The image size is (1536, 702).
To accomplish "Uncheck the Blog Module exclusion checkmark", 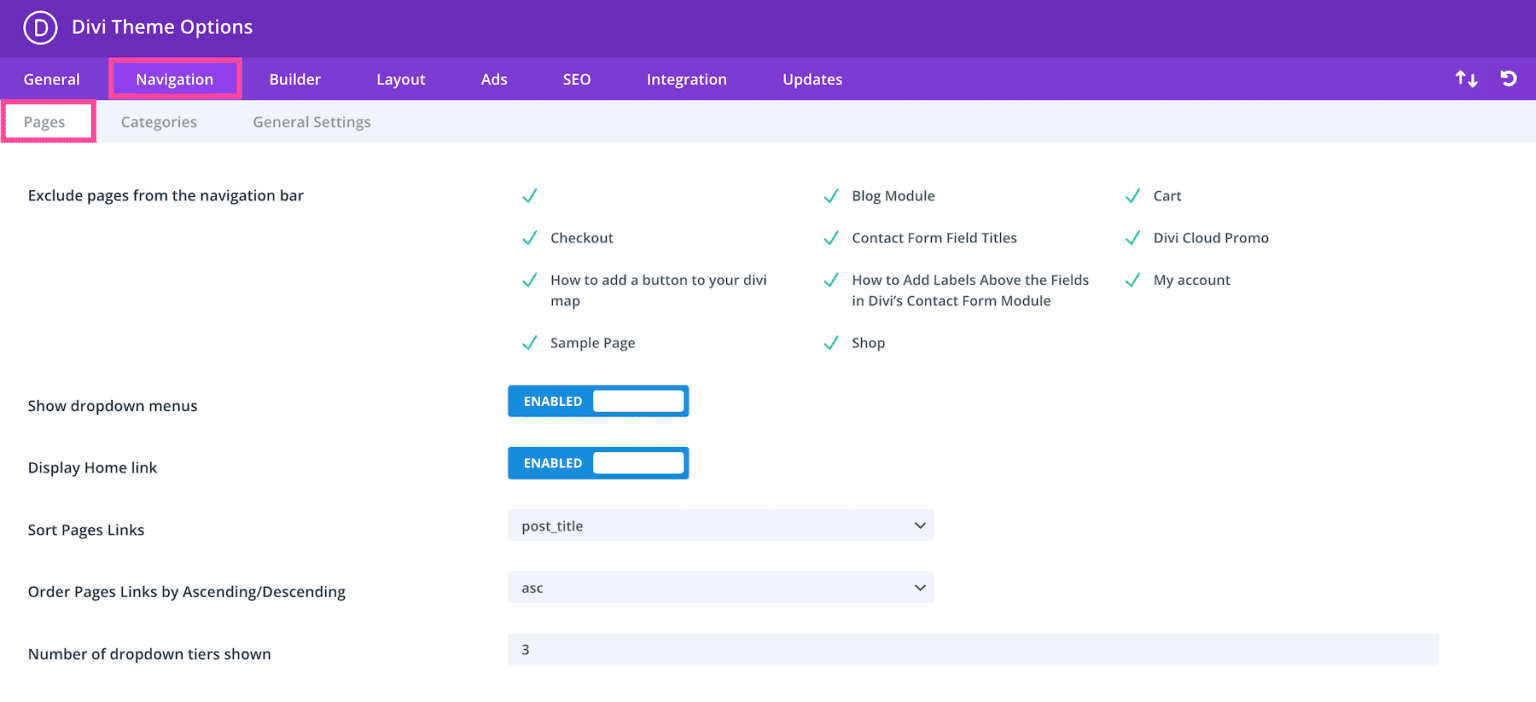I will 831,195.
